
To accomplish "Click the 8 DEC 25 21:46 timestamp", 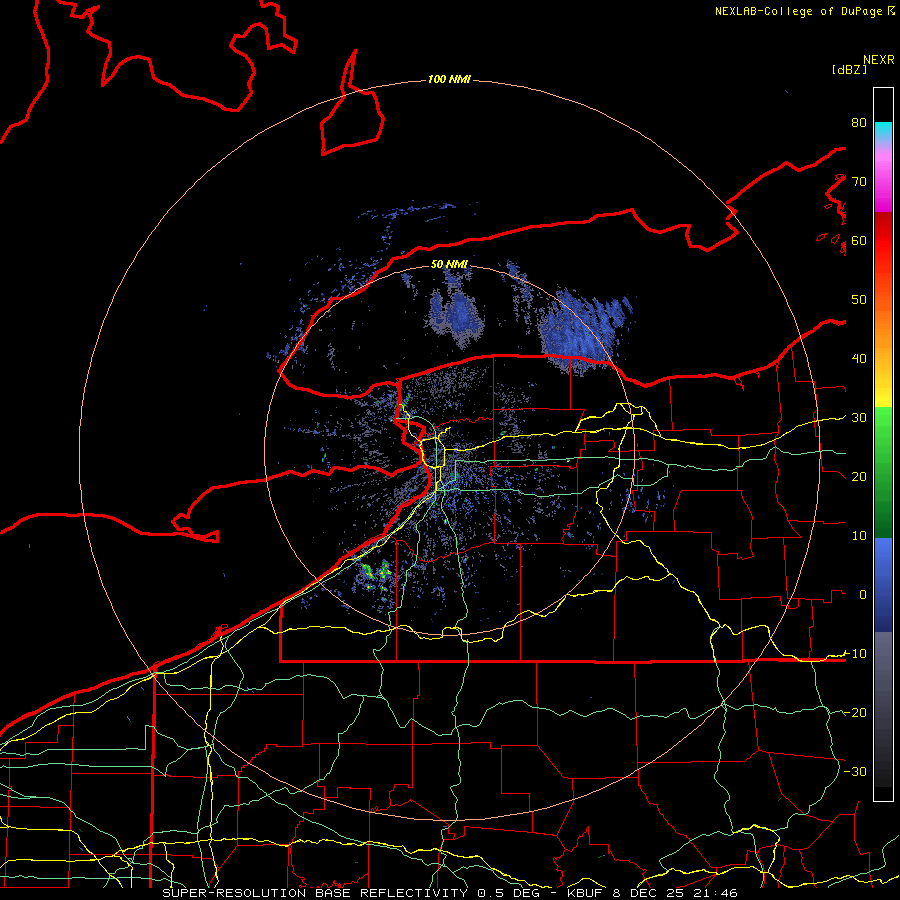I will pyautogui.click(x=677, y=893).
